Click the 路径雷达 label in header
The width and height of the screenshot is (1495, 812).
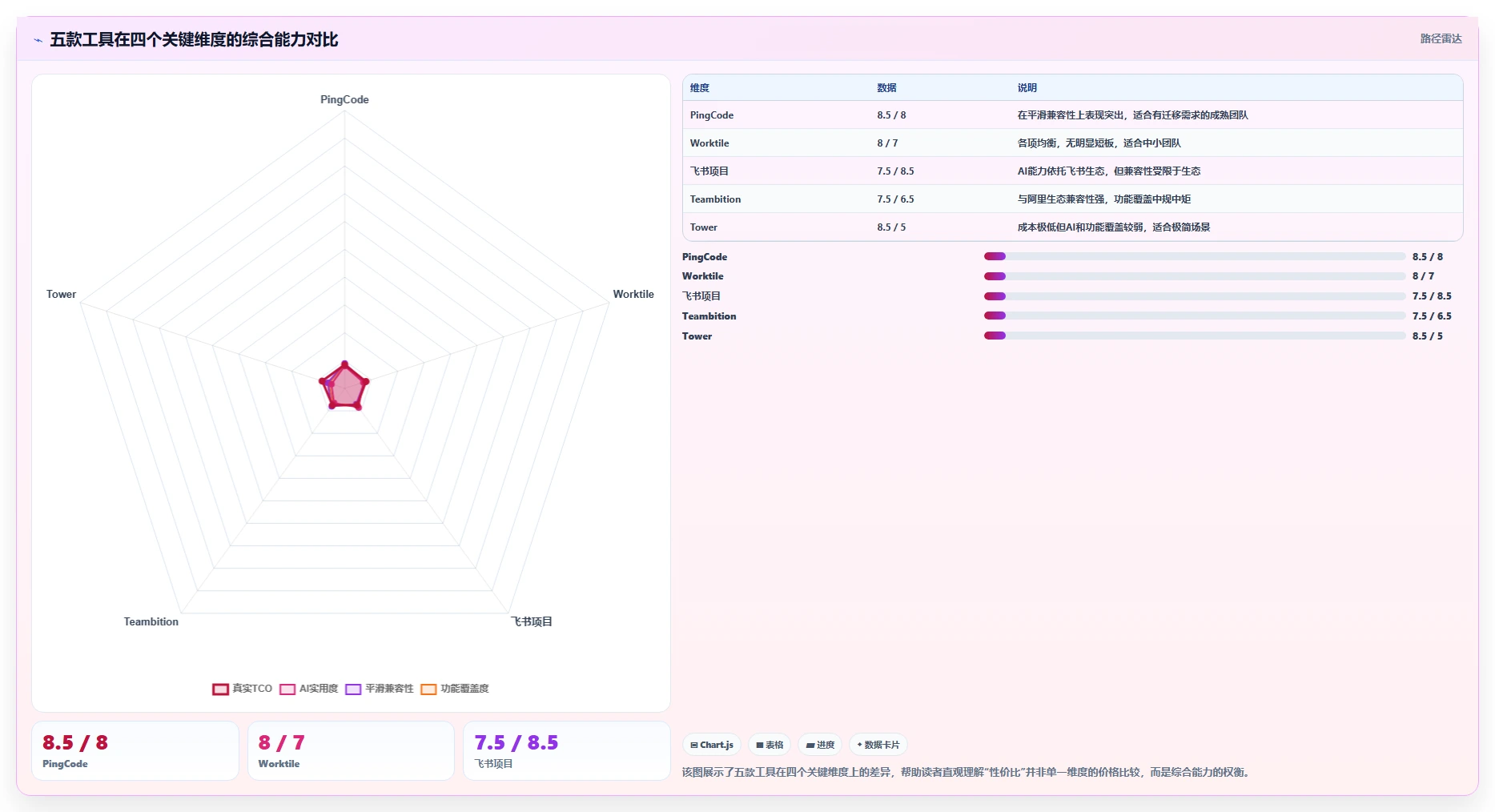point(1441,38)
